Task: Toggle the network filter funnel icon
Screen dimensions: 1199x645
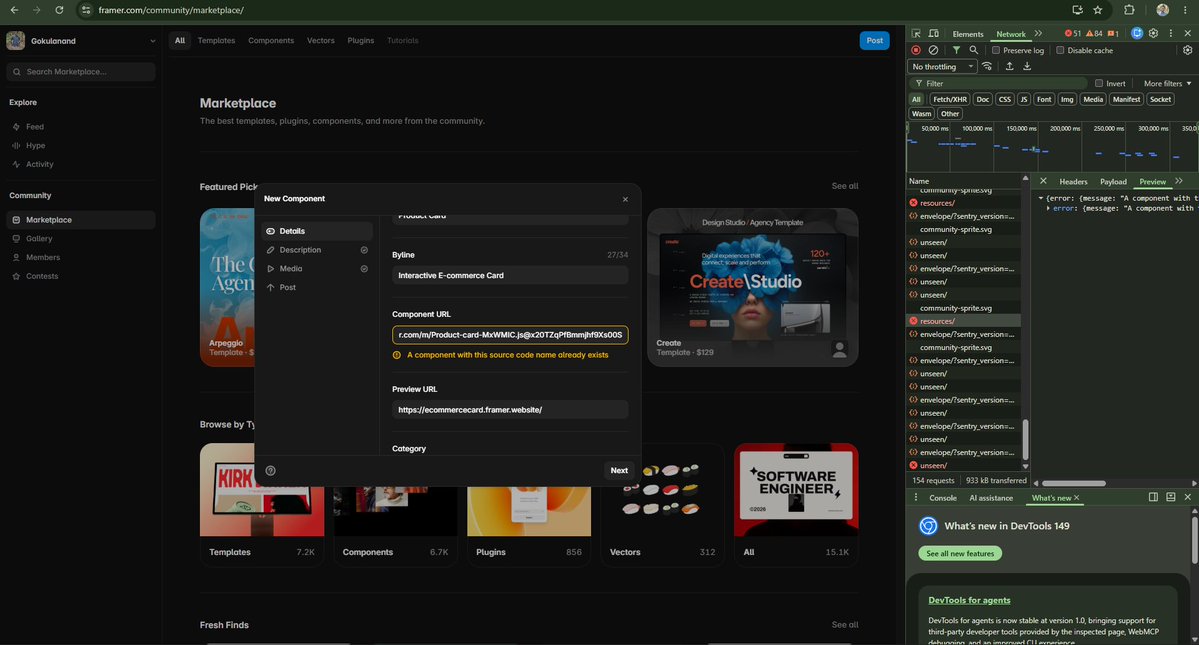Action: pos(956,50)
